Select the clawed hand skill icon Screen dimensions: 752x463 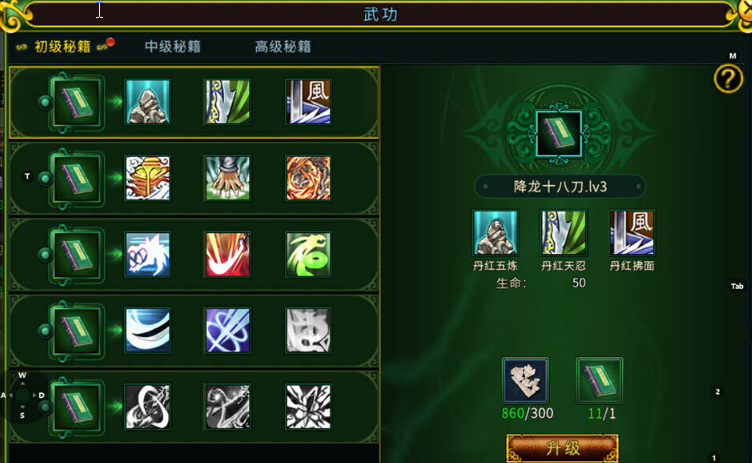pyautogui.click(x=228, y=178)
